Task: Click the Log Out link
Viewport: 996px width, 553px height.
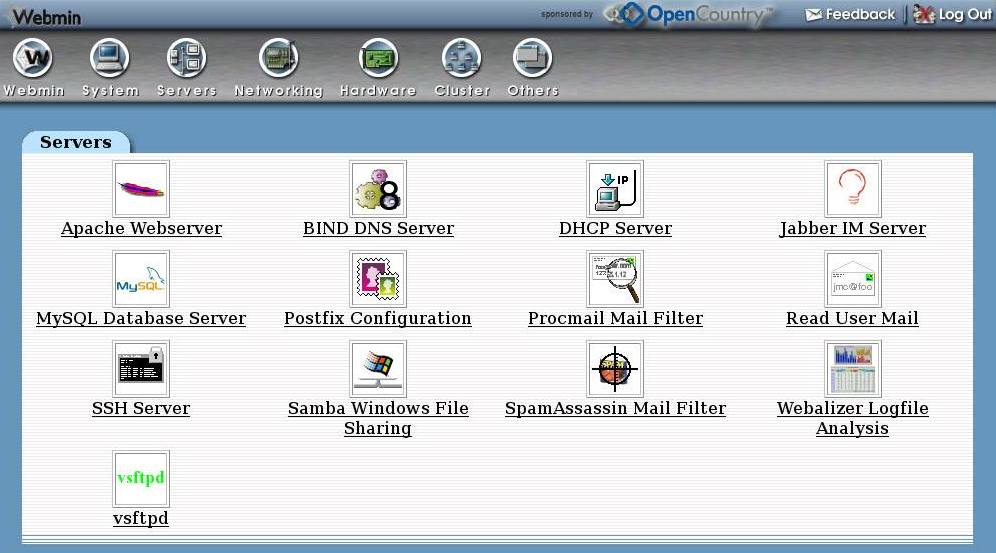Action: coord(953,14)
